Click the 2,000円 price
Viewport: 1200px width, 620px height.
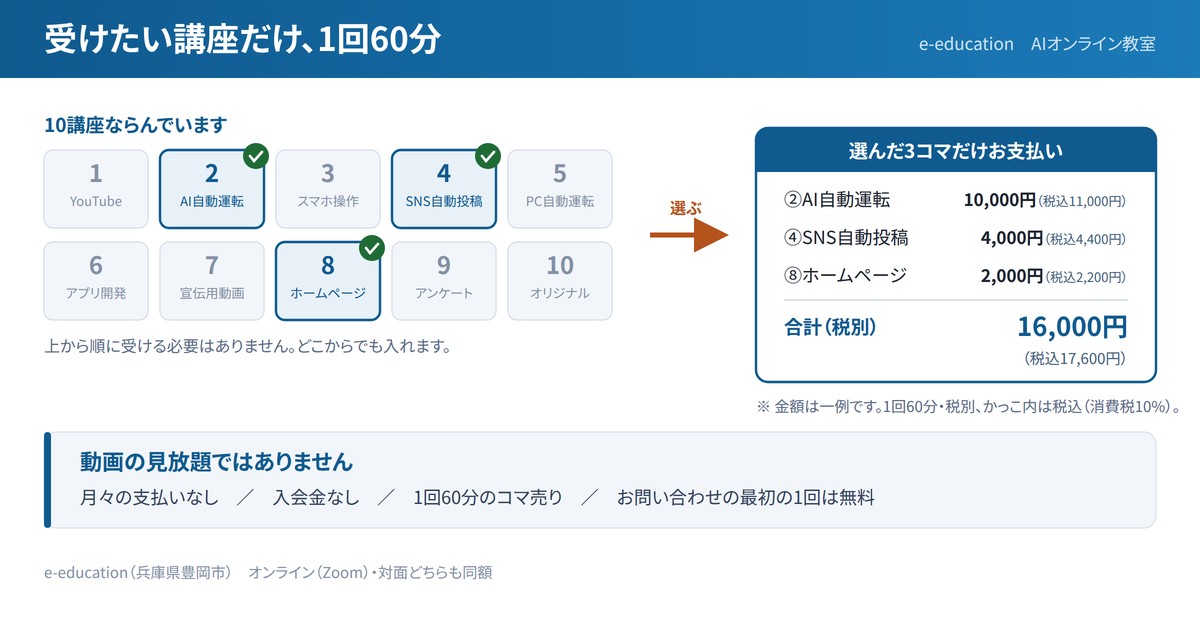(x=1012, y=276)
